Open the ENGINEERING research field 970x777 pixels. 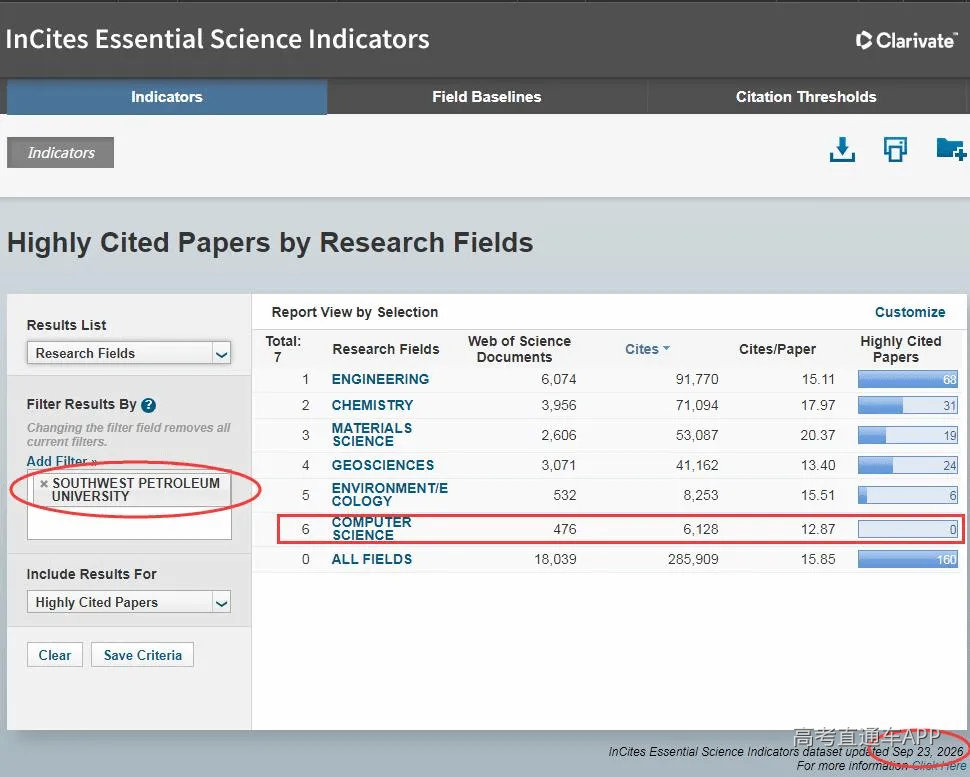(x=380, y=379)
